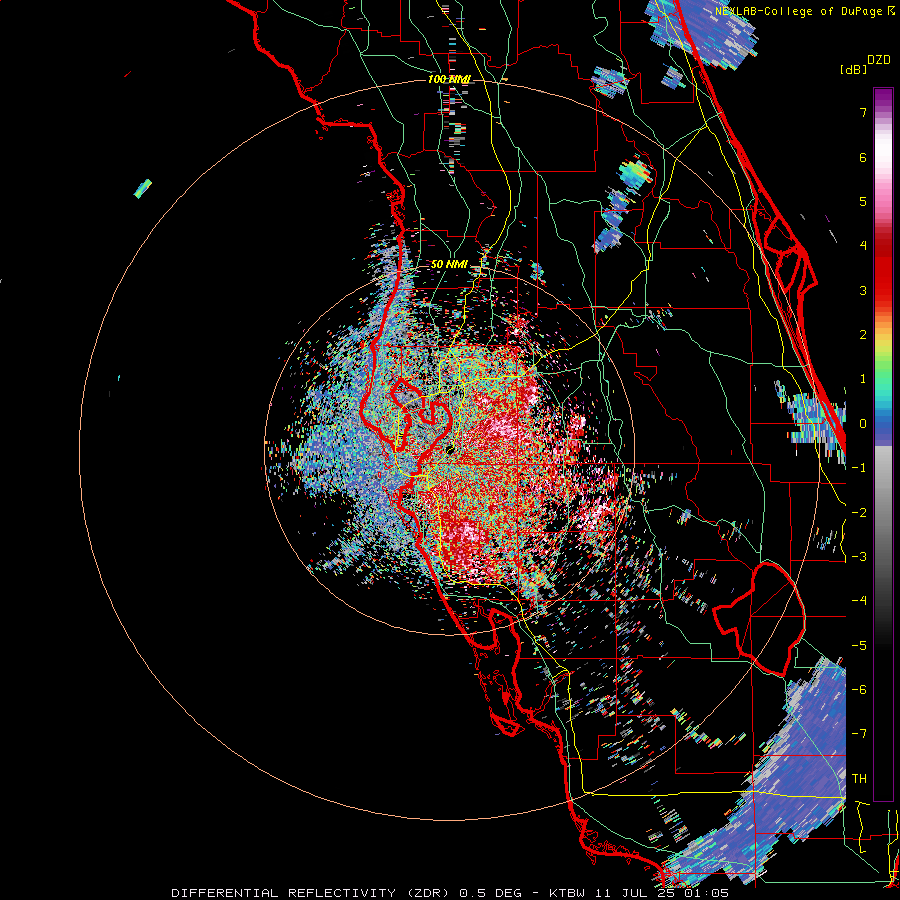Select the -4 tick label on the scale
Screen dimensions: 900x900
(x=859, y=601)
